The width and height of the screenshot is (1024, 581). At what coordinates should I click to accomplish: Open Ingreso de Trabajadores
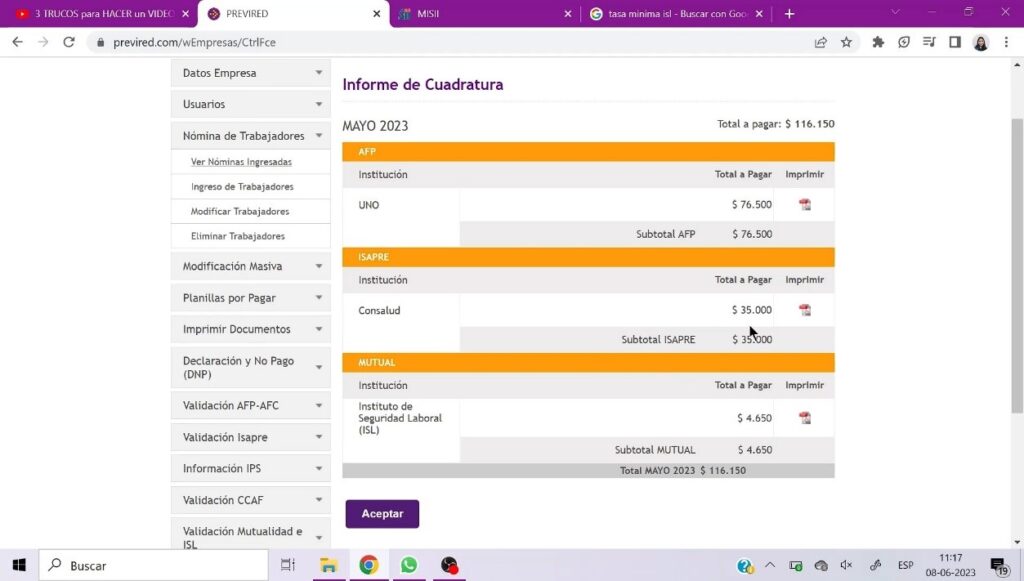point(242,187)
